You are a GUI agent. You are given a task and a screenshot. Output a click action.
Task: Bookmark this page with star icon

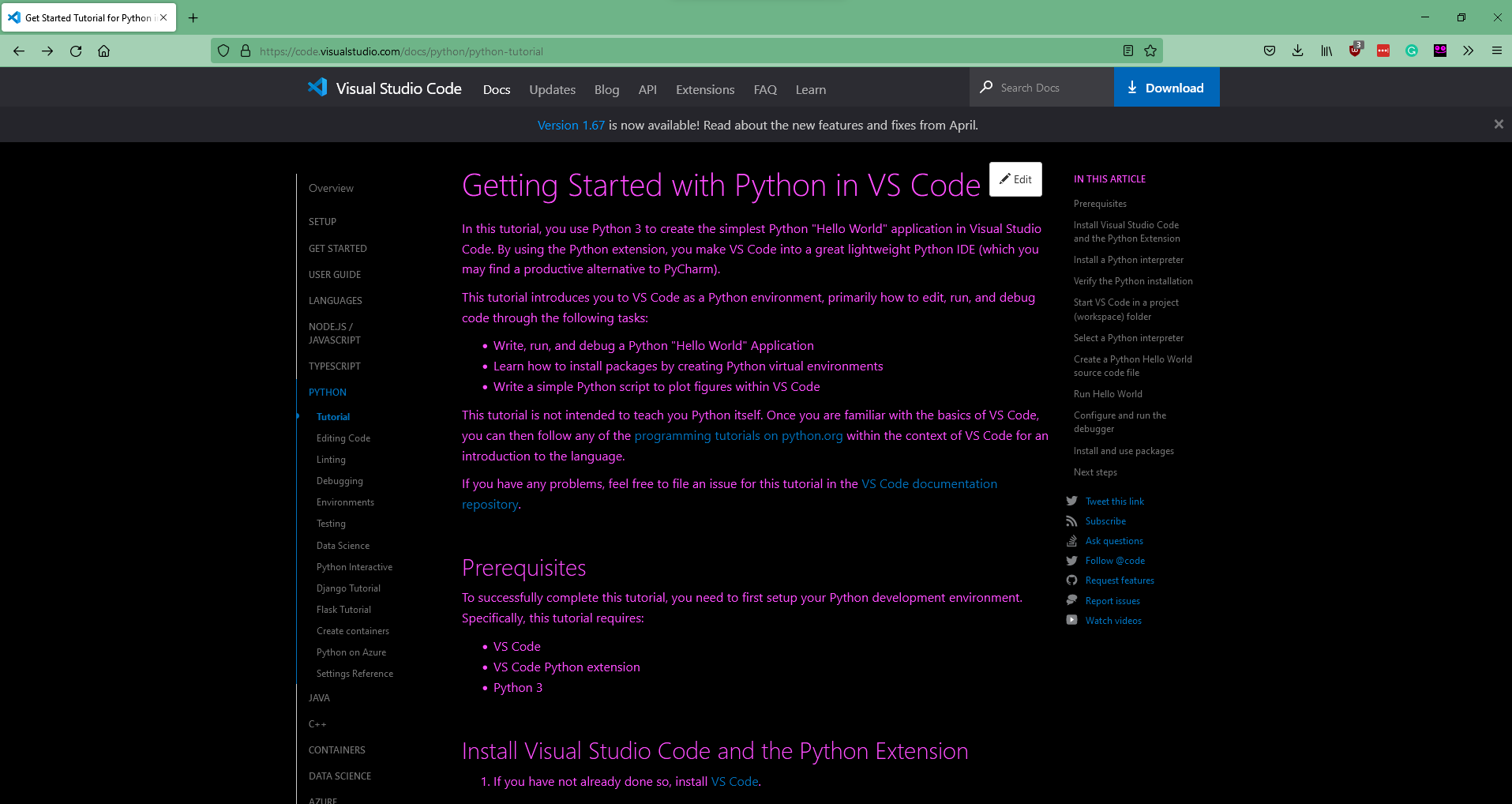pyautogui.click(x=1150, y=51)
